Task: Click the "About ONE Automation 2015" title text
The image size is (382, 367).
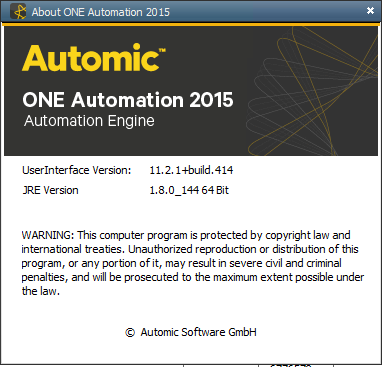Action: pyautogui.click(x=101, y=12)
